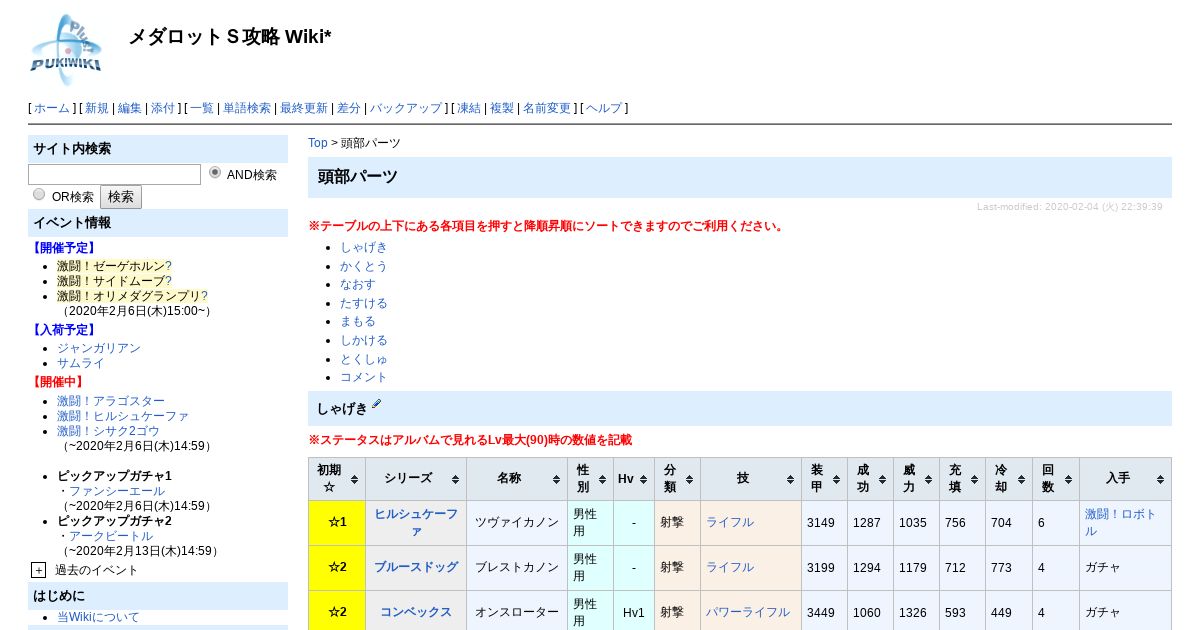The width and height of the screenshot is (1200, 630).
Task: Open バックアップ in the top navigation
Action: 406,108
